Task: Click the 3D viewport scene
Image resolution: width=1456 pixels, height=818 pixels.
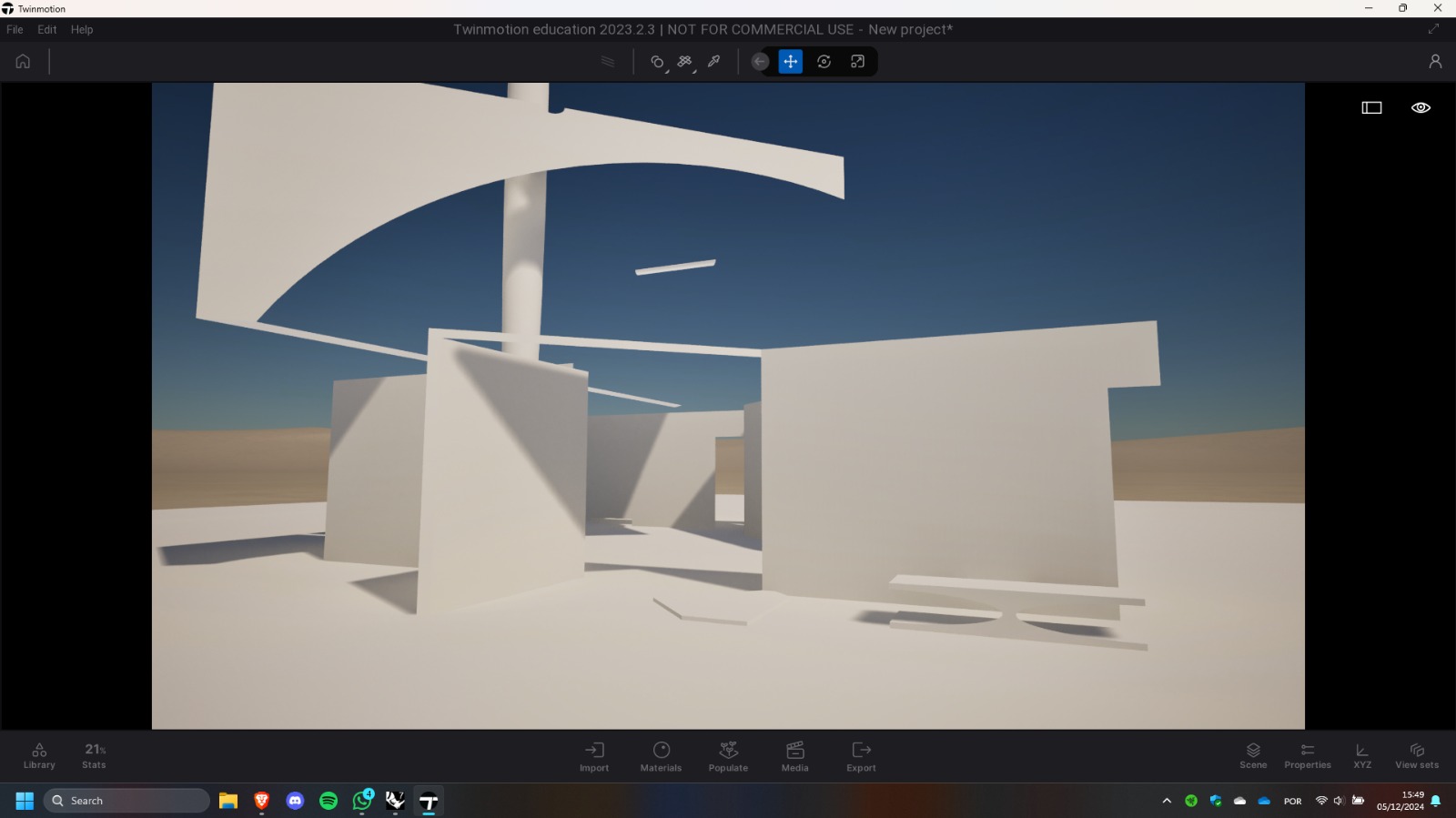Action: pos(728,406)
